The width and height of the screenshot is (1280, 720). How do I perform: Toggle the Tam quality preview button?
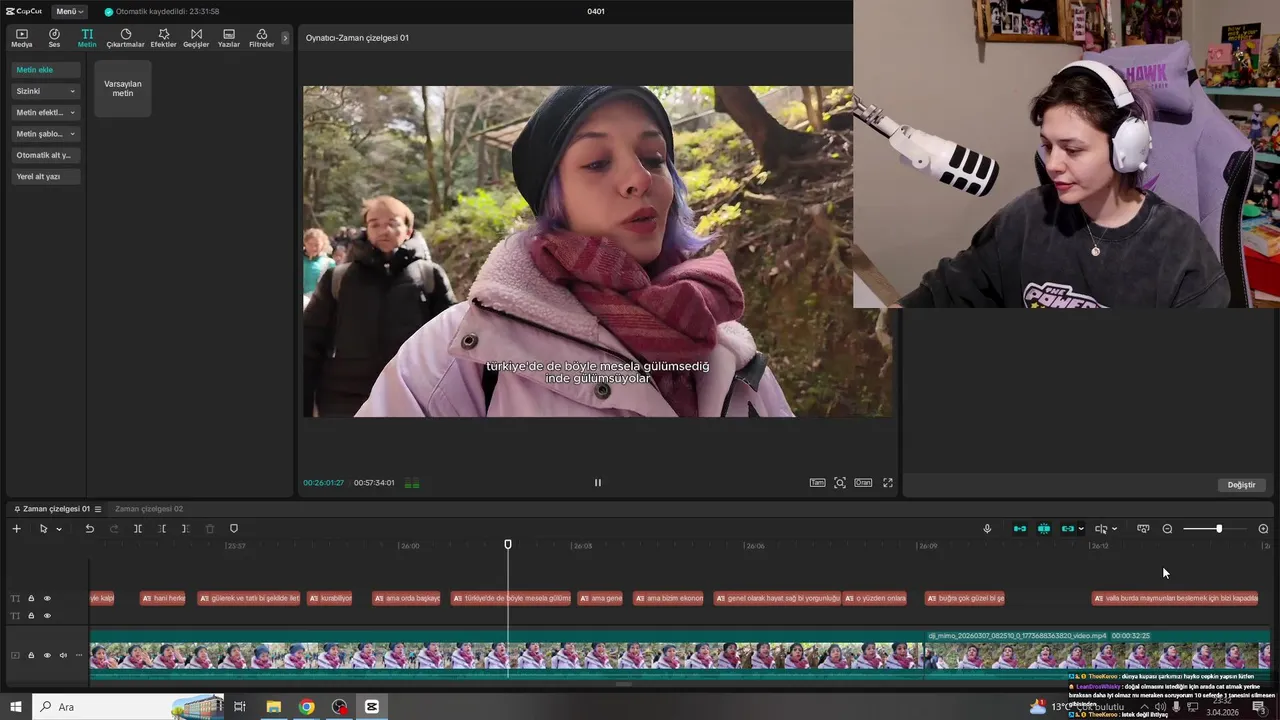pos(817,482)
